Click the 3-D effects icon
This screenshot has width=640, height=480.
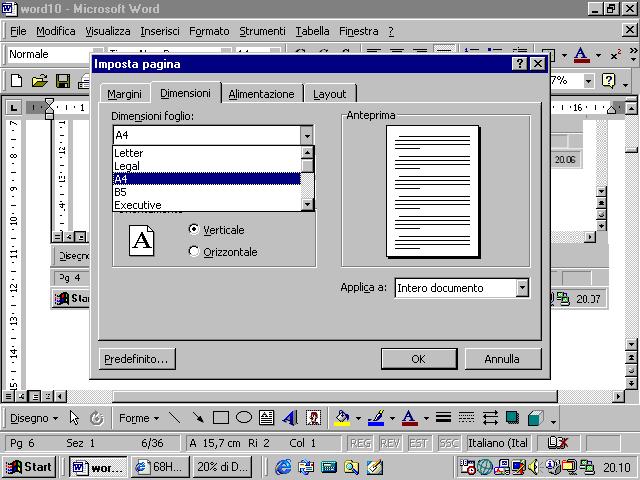click(536, 418)
